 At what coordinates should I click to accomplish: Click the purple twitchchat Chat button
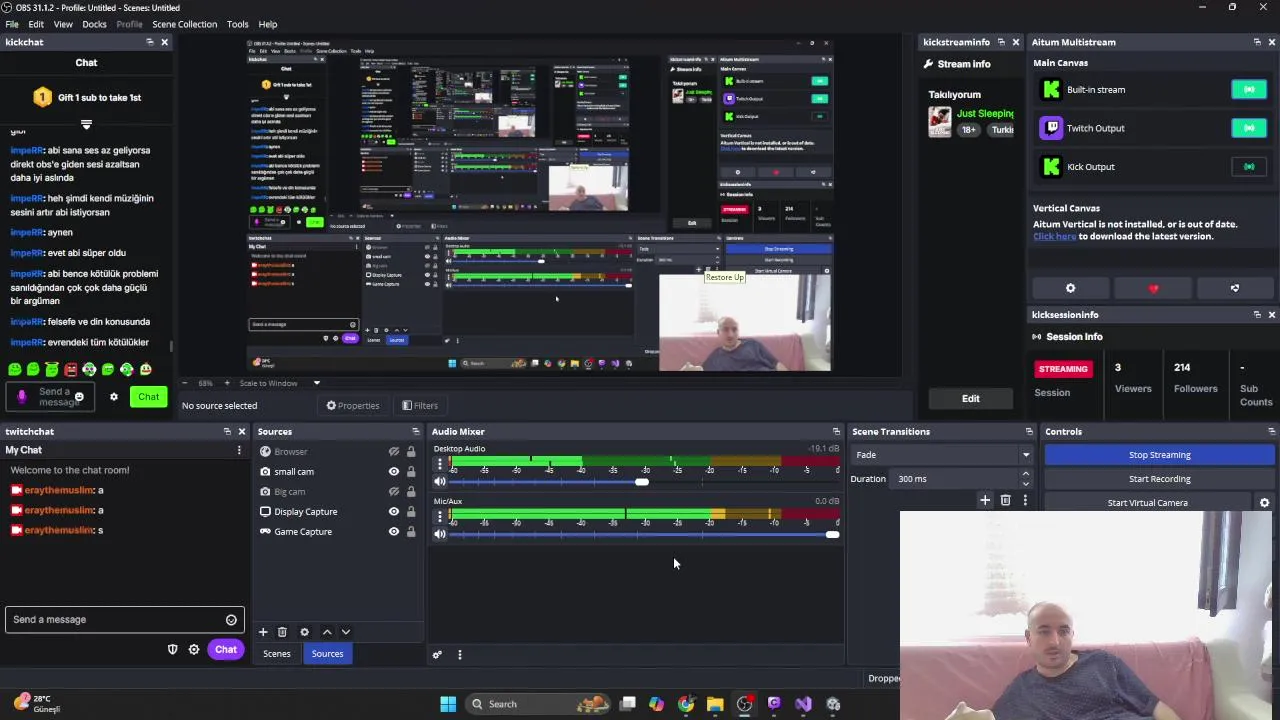tap(226, 650)
